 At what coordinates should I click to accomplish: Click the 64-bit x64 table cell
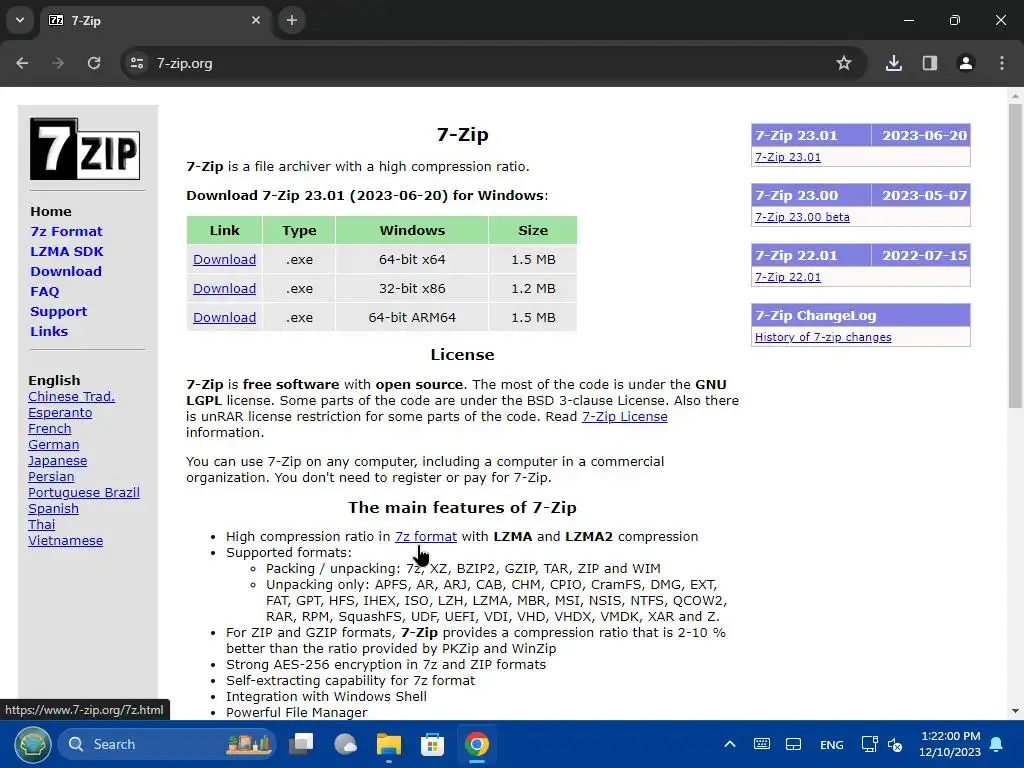pyautogui.click(x=412, y=259)
